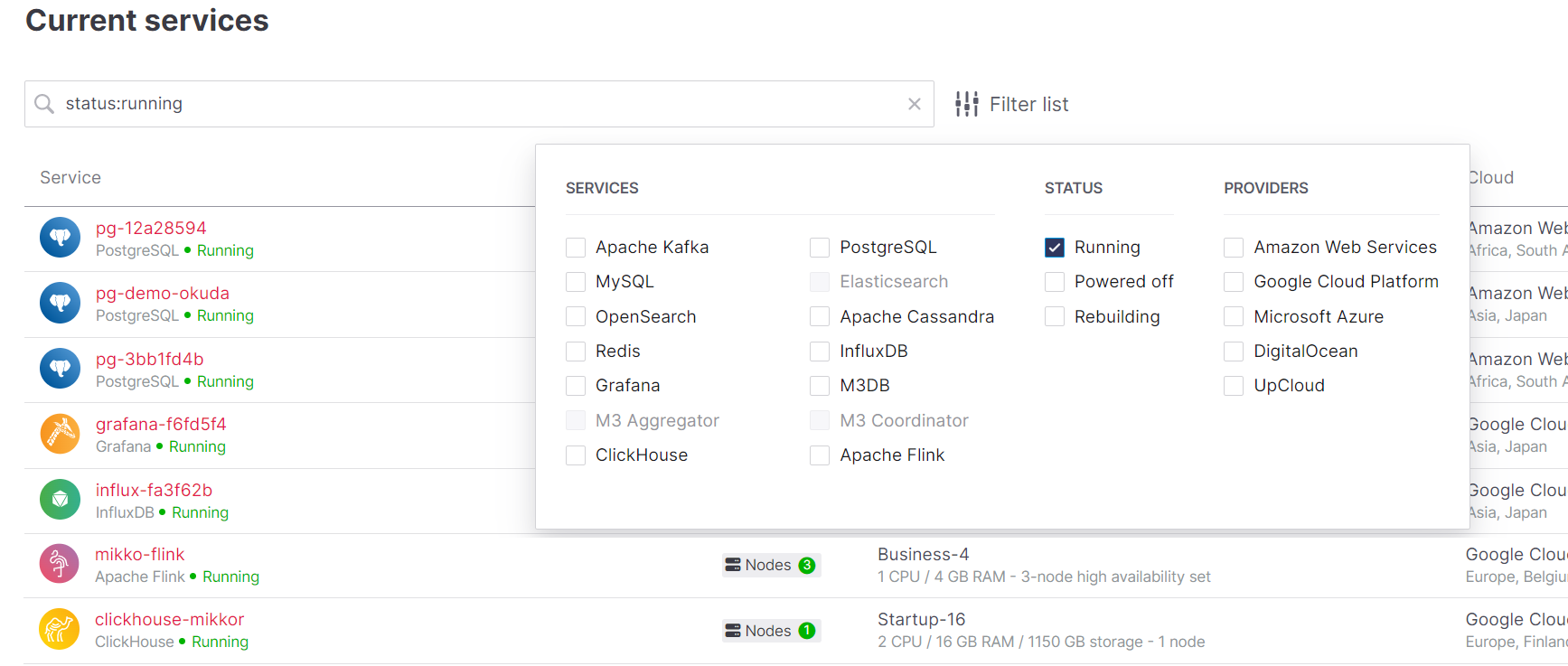1568x666 pixels.
Task: Click the Startup-16 plan text
Action: click(922, 620)
